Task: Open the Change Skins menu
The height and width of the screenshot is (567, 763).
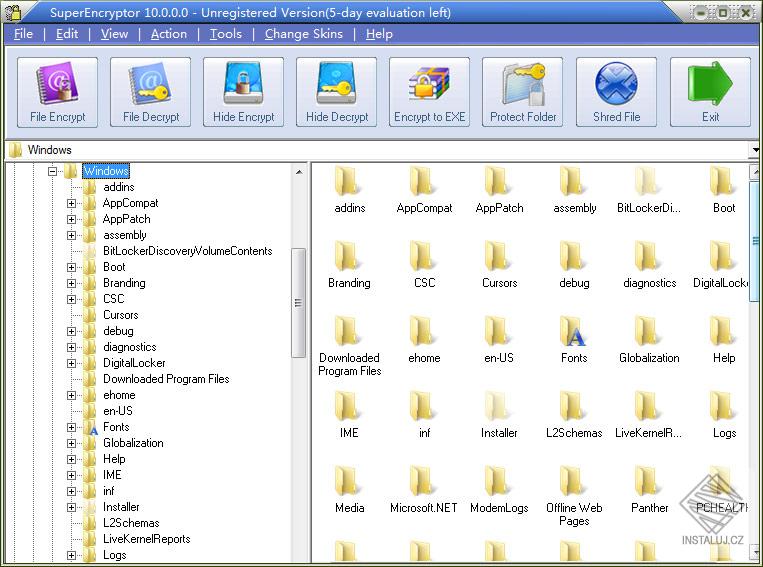Action: point(303,34)
